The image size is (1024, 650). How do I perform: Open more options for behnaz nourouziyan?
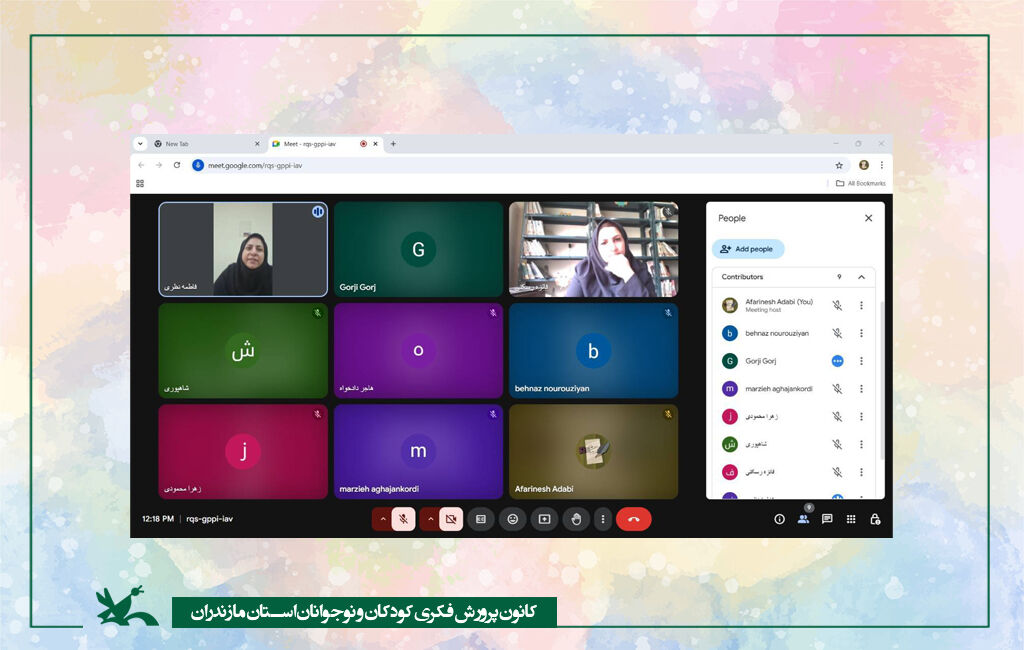coord(861,333)
